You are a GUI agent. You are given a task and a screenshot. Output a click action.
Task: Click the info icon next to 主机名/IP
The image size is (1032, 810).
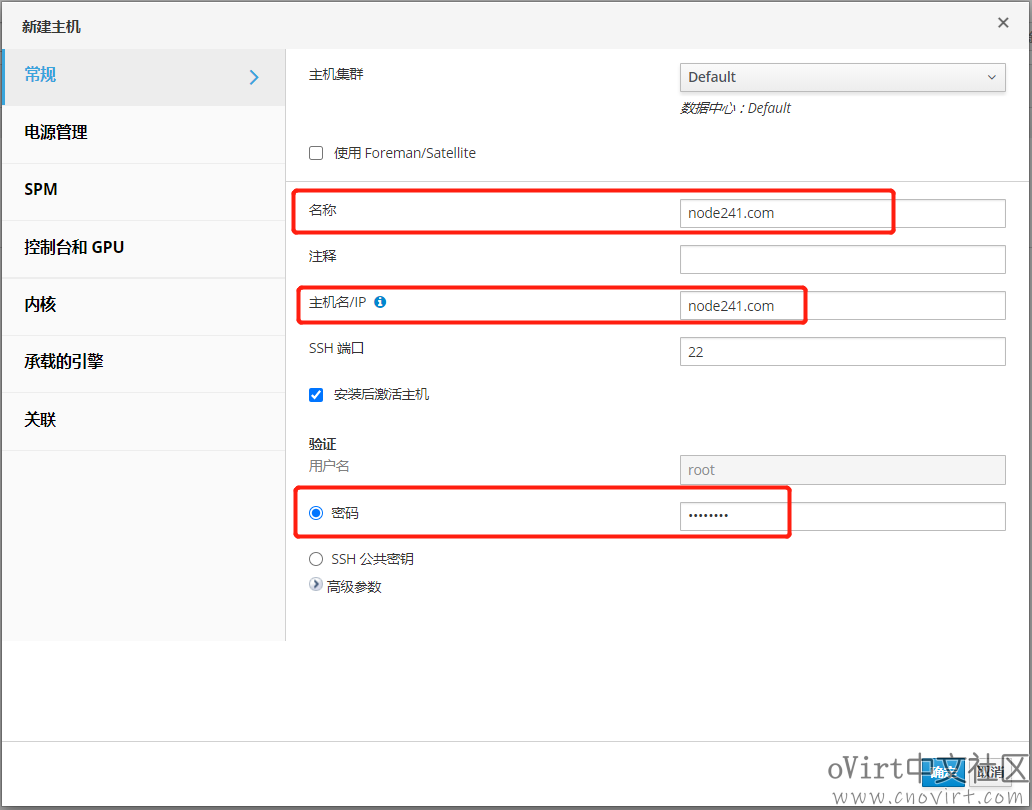[x=380, y=302]
